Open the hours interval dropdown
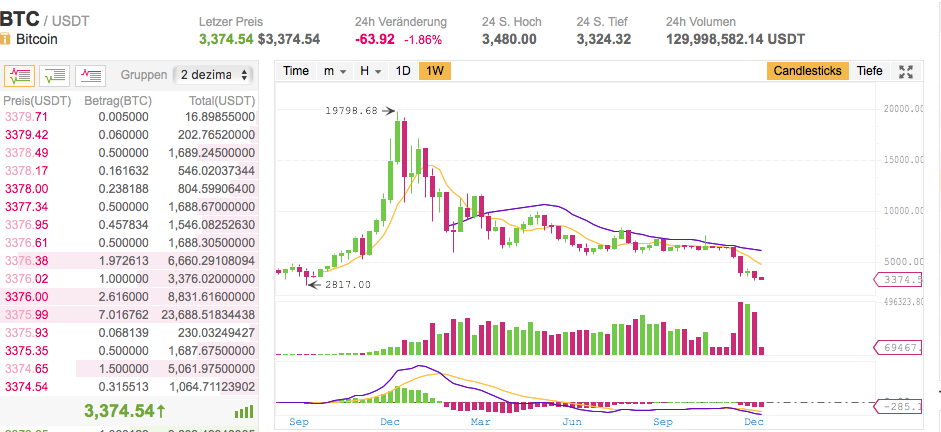Viewport: 941px width, 432px height. pos(371,71)
